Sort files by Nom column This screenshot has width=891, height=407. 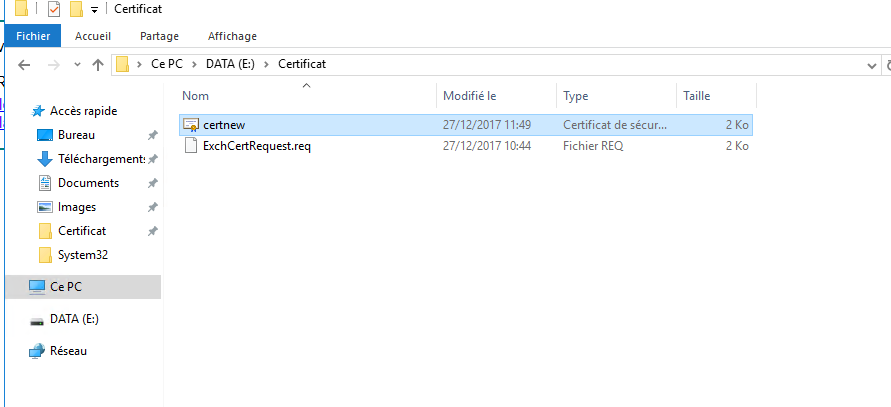click(x=307, y=95)
